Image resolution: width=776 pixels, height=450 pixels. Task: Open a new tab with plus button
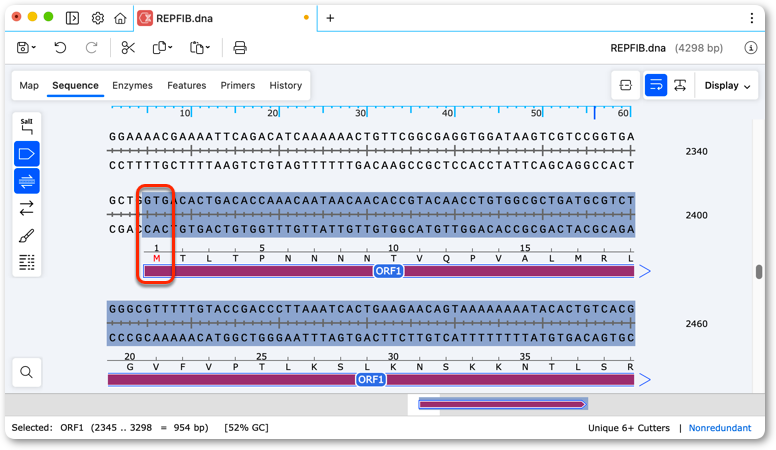[x=330, y=18]
